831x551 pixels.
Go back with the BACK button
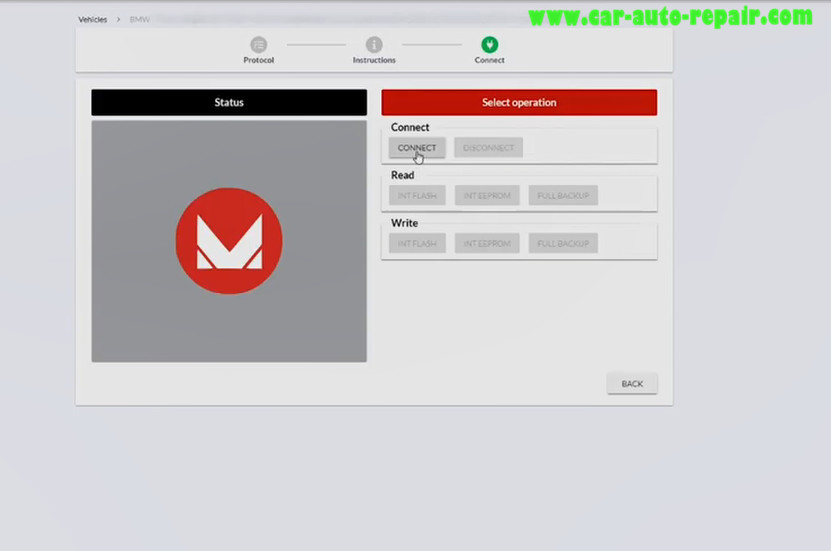point(632,384)
